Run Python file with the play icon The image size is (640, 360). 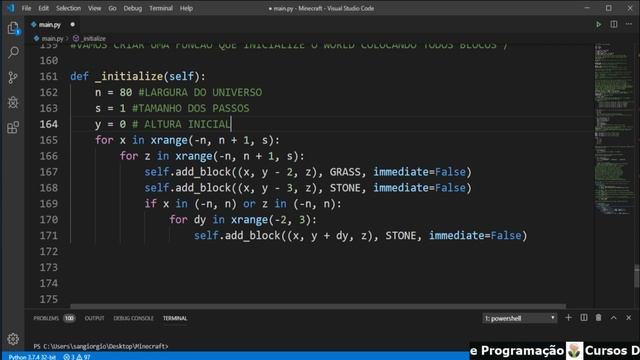pyautogui.click(x=598, y=24)
